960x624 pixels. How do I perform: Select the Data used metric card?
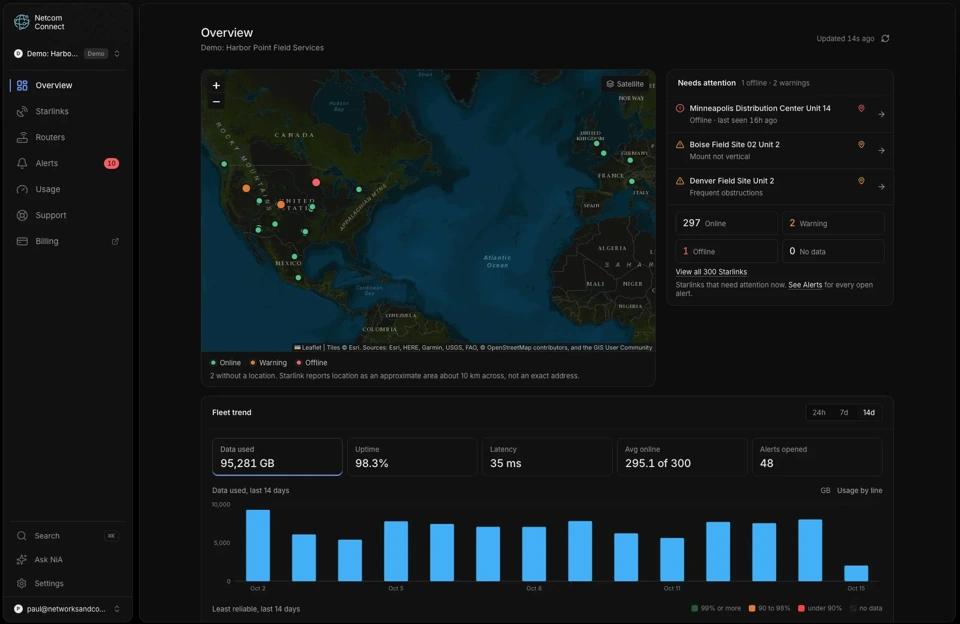point(277,457)
